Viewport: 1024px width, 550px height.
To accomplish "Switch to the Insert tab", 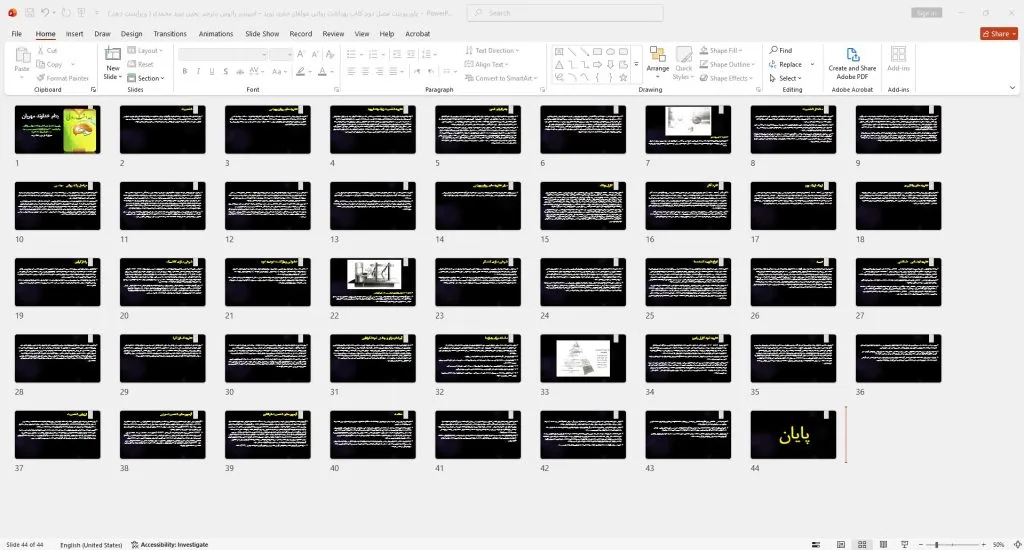I will tap(74, 33).
